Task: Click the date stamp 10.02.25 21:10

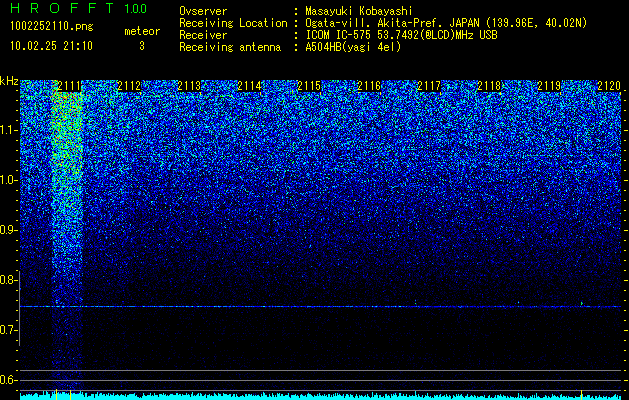Action: click(x=51, y=46)
